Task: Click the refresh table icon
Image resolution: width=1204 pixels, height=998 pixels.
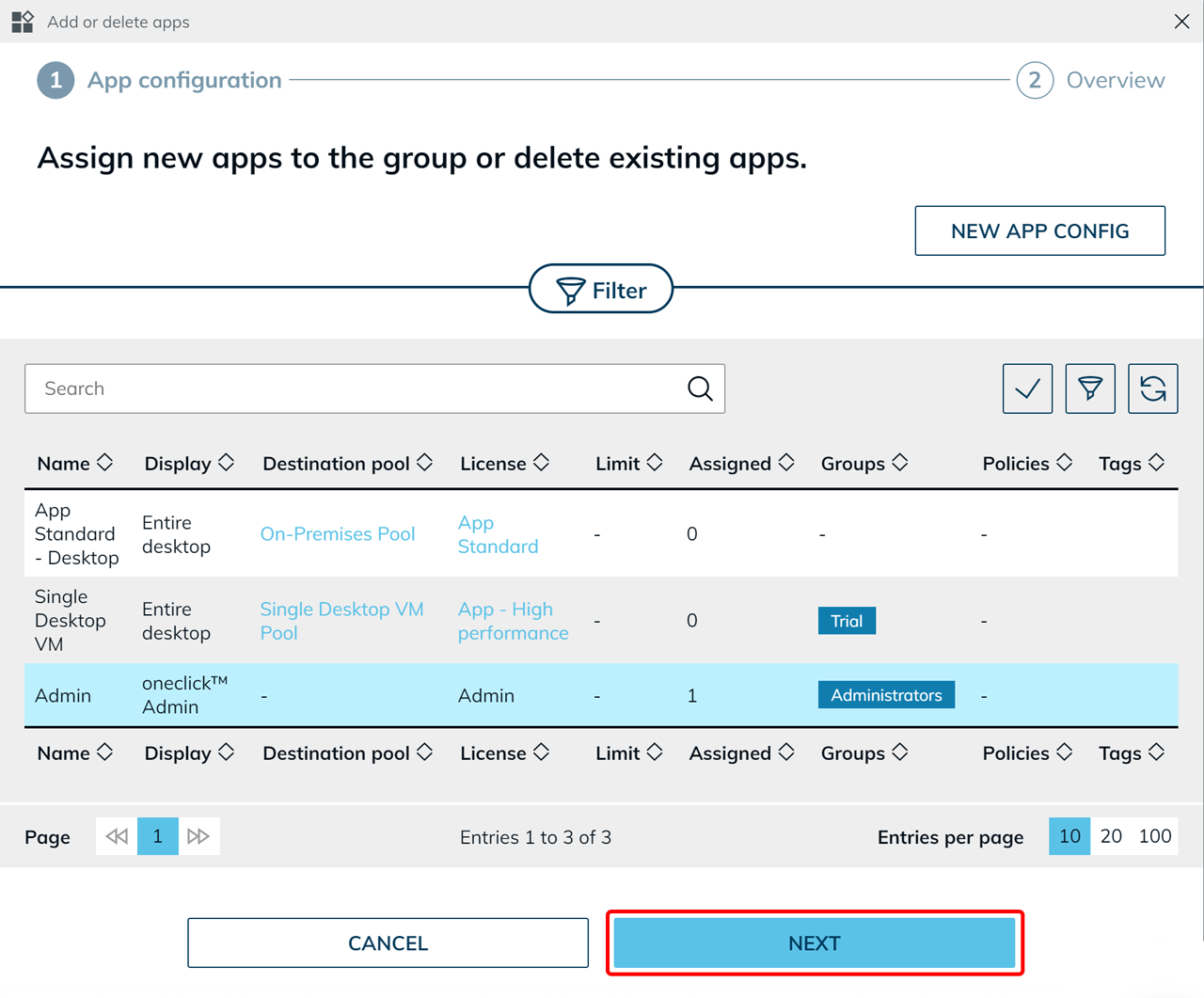Action: 1153,388
